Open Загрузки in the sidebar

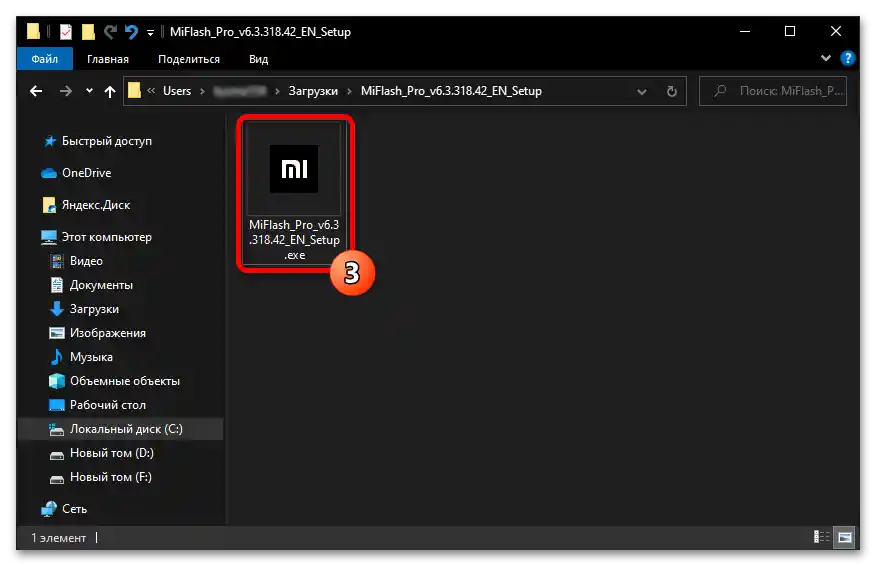(x=94, y=309)
